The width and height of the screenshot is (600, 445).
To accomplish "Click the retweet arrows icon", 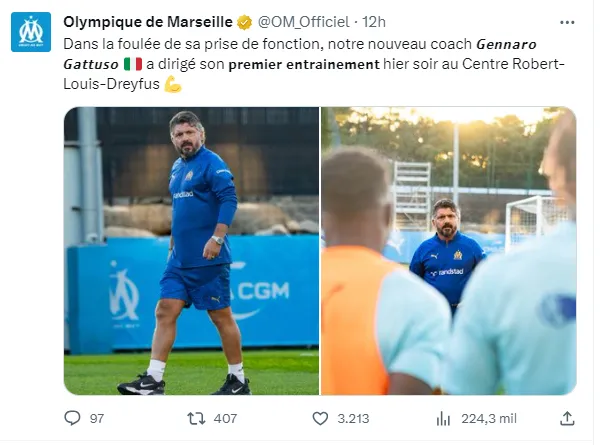I will click(198, 418).
